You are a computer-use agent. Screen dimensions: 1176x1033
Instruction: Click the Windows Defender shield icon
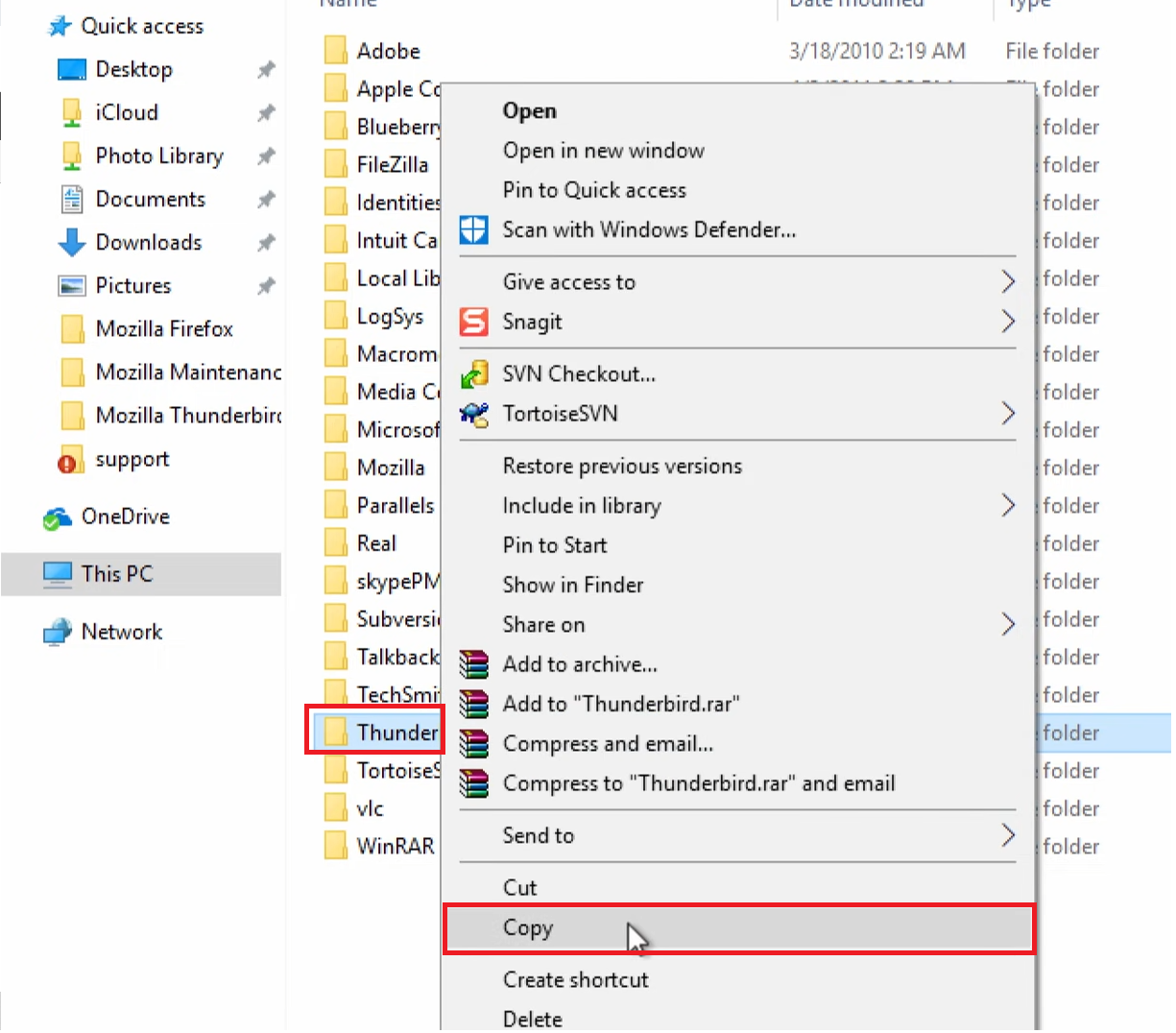(x=473, y=229)
